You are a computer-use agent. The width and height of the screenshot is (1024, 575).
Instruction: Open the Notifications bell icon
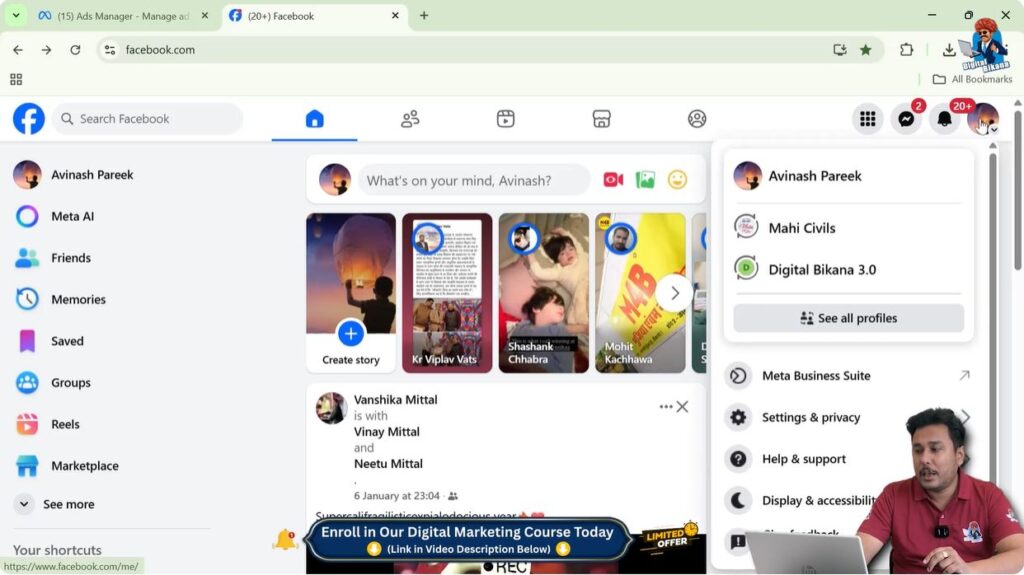(944, 119)
